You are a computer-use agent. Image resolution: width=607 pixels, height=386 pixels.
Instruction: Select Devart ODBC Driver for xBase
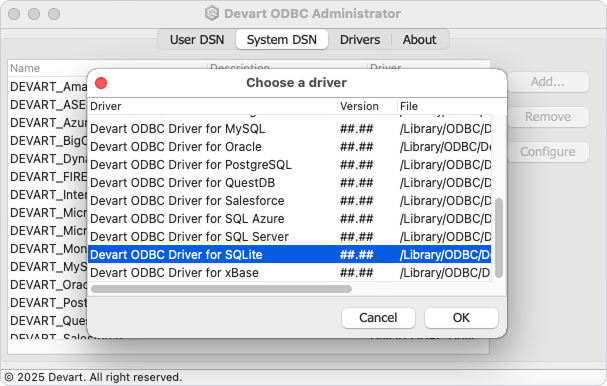(289, 273)
